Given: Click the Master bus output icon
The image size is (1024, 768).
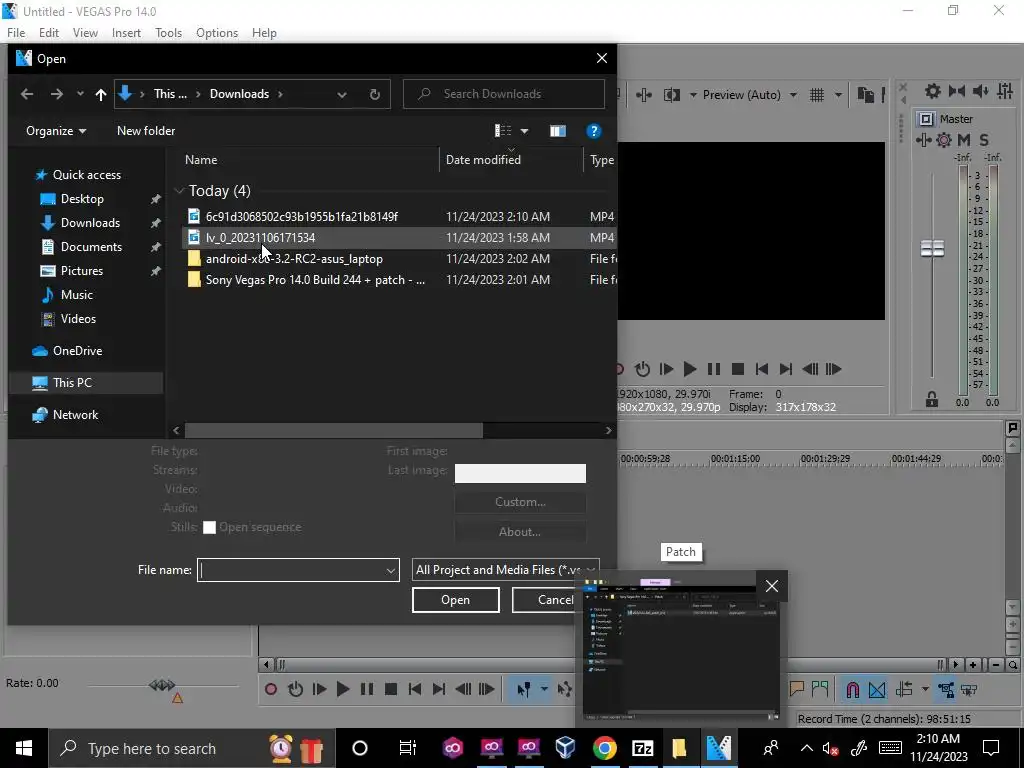Looking at the screenshot, I should tap(925, 119).
